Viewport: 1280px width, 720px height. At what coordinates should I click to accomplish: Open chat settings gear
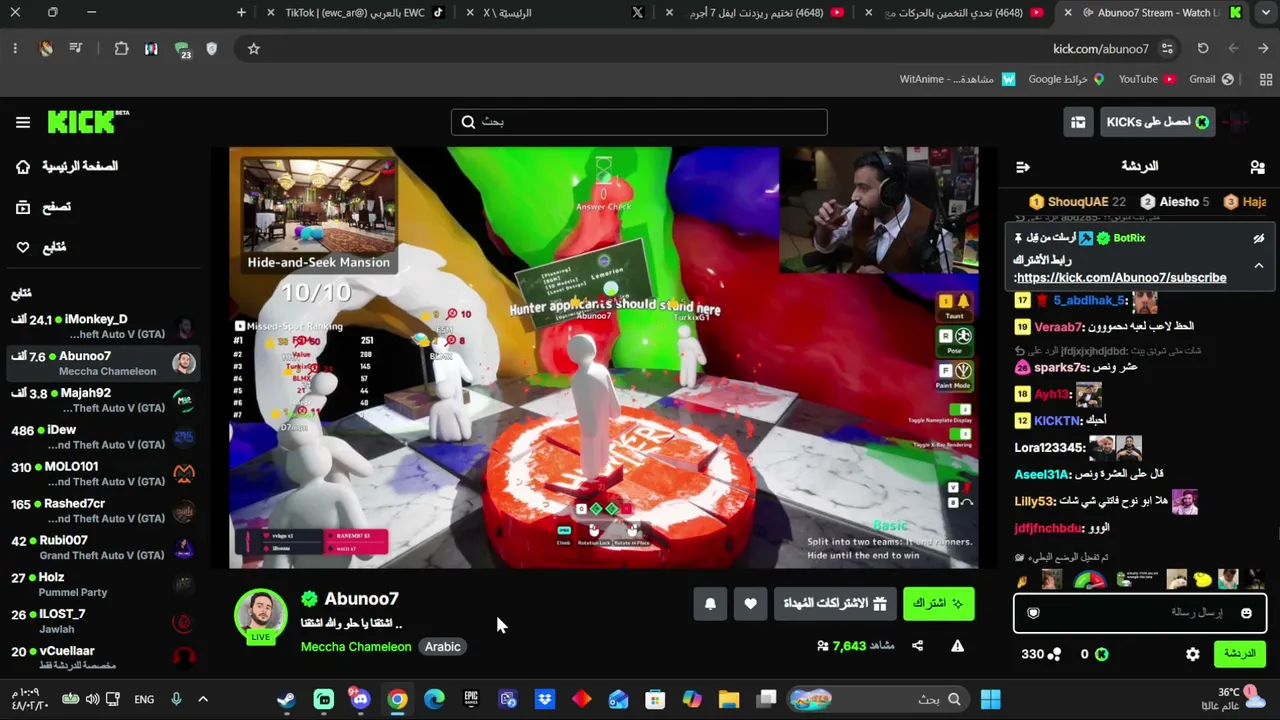click(1193, 654)
